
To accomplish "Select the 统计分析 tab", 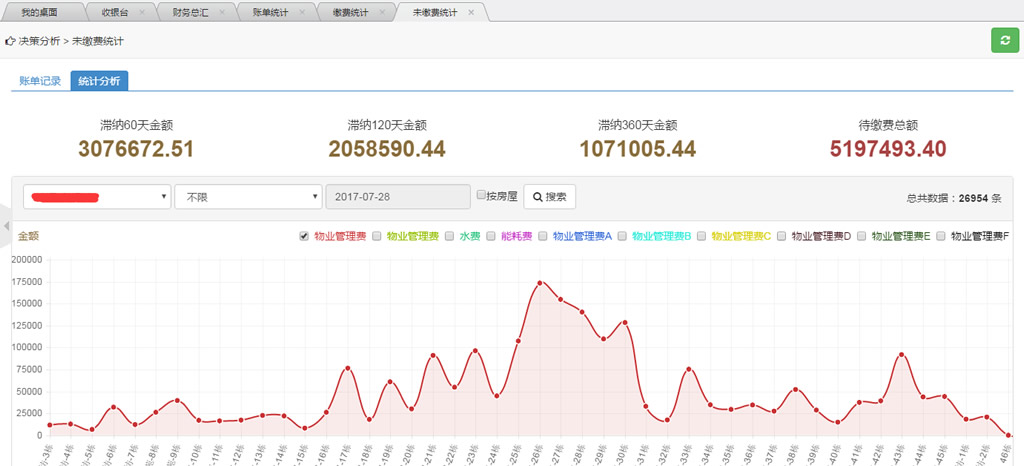I will (99, 81).
